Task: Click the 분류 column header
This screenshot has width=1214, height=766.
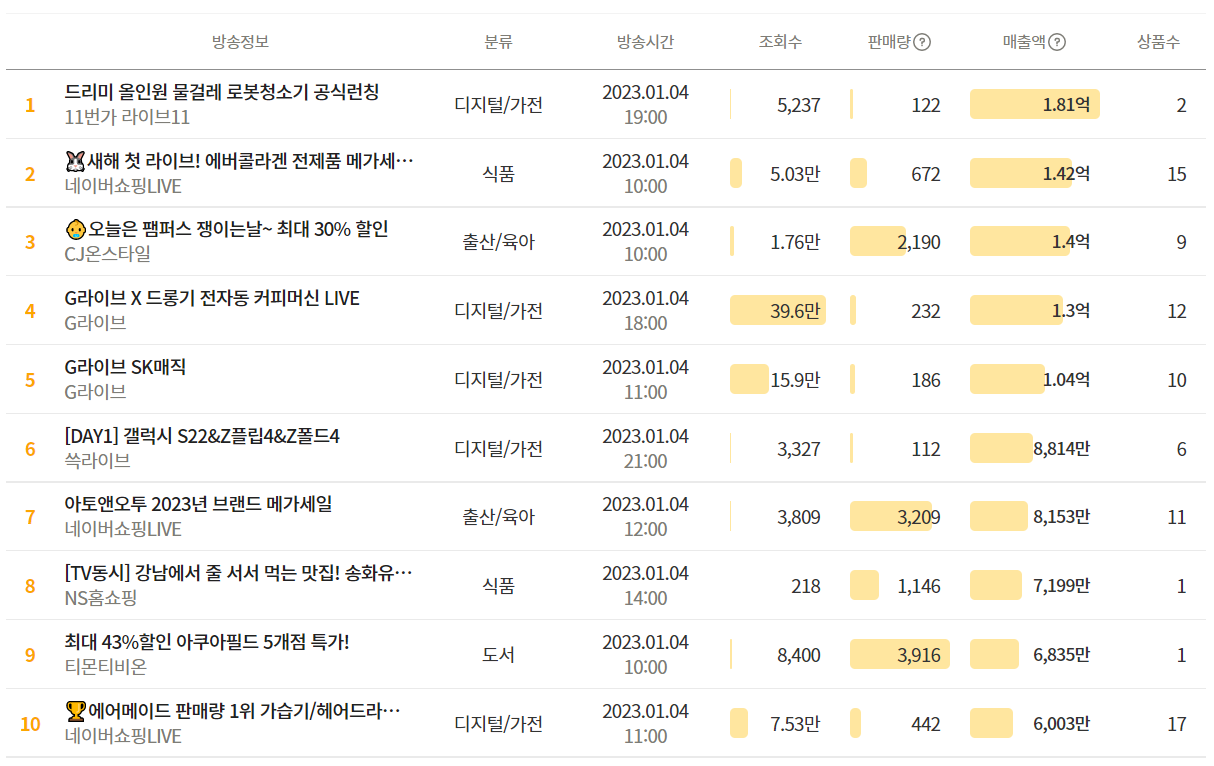Action: [498, 42]
